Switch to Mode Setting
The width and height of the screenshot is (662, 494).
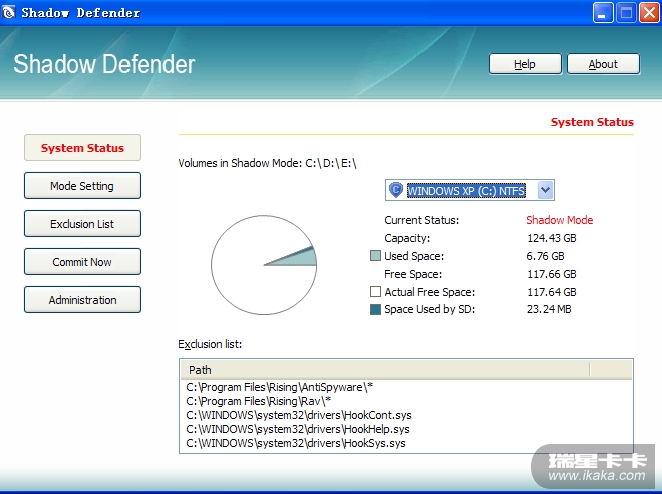(82, 186)
